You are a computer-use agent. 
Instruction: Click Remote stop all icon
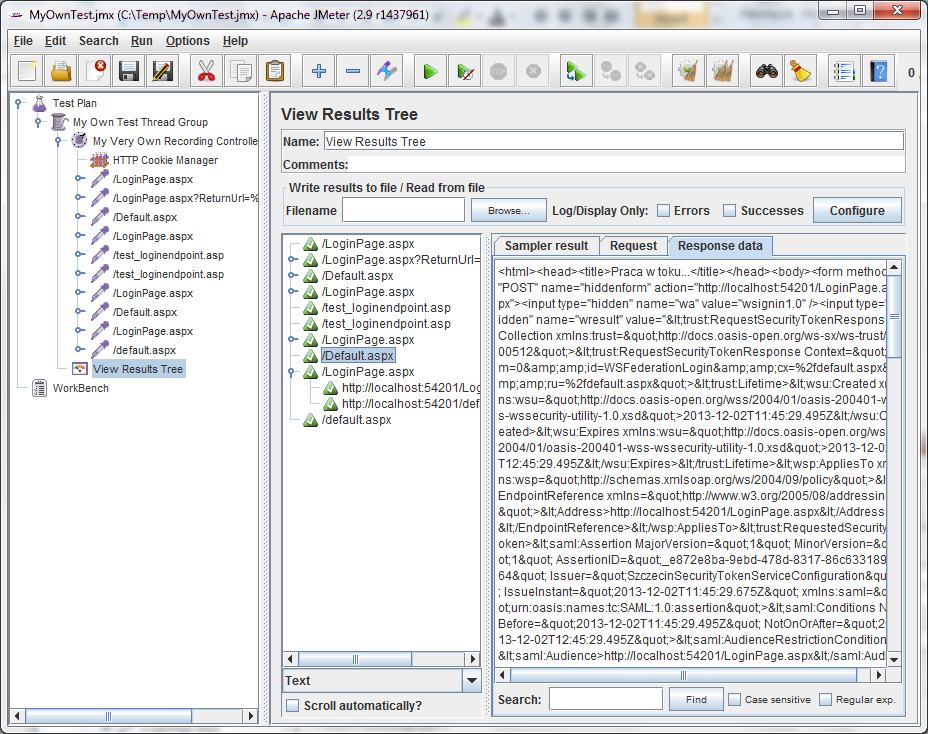pyautogui.click(x=610, y=72)
